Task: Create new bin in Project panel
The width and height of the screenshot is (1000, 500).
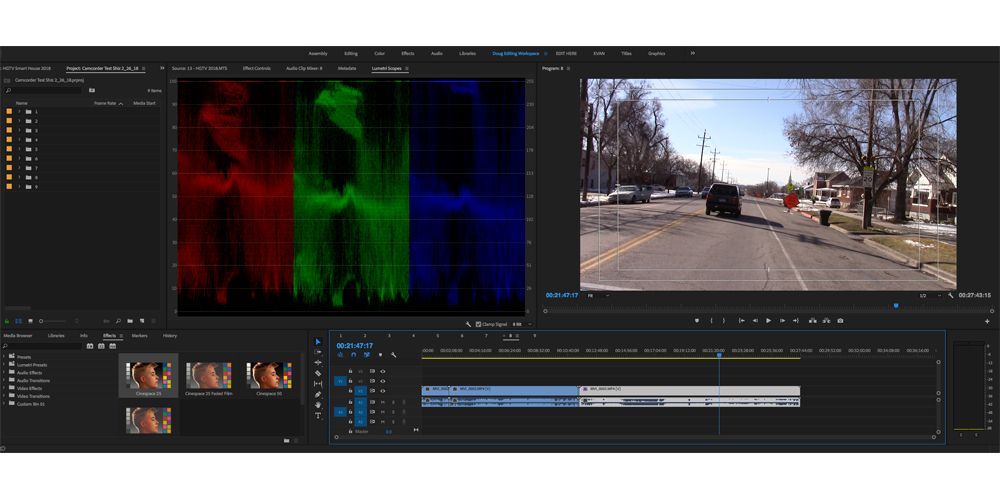Action: (129, 321)
